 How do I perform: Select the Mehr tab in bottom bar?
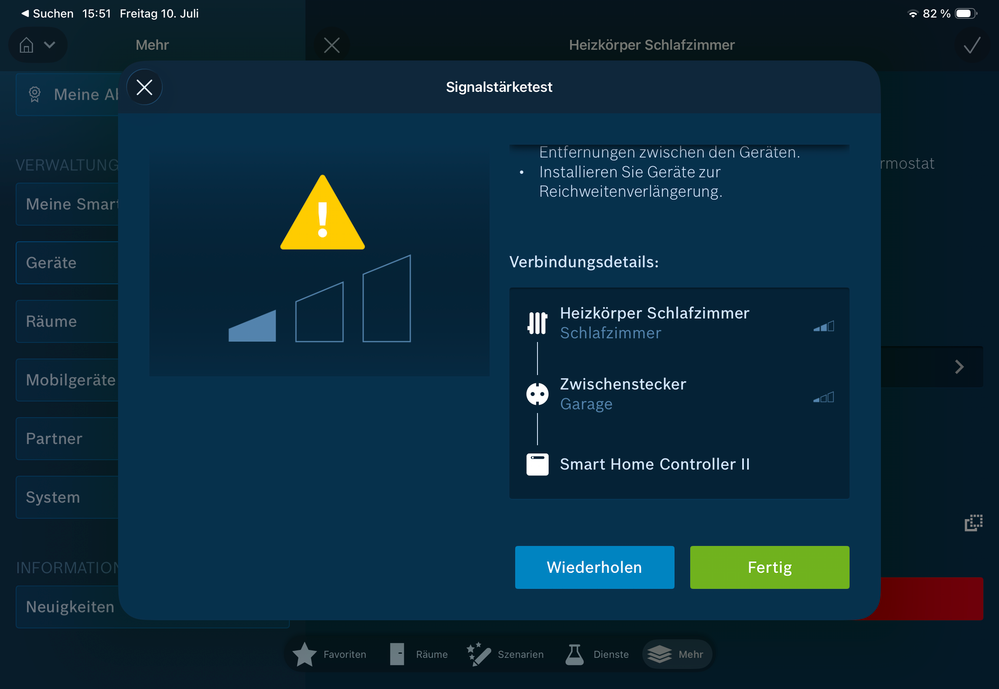point(677,655)
